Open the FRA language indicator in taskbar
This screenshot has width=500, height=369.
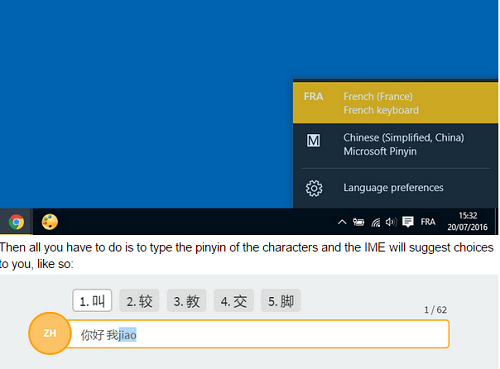[x=428, y=222]
